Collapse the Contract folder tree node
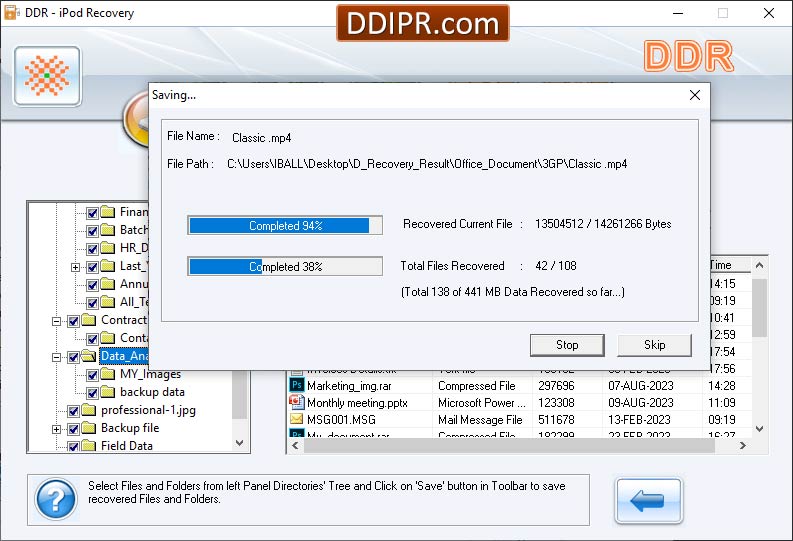 click(x=57, y=321)
